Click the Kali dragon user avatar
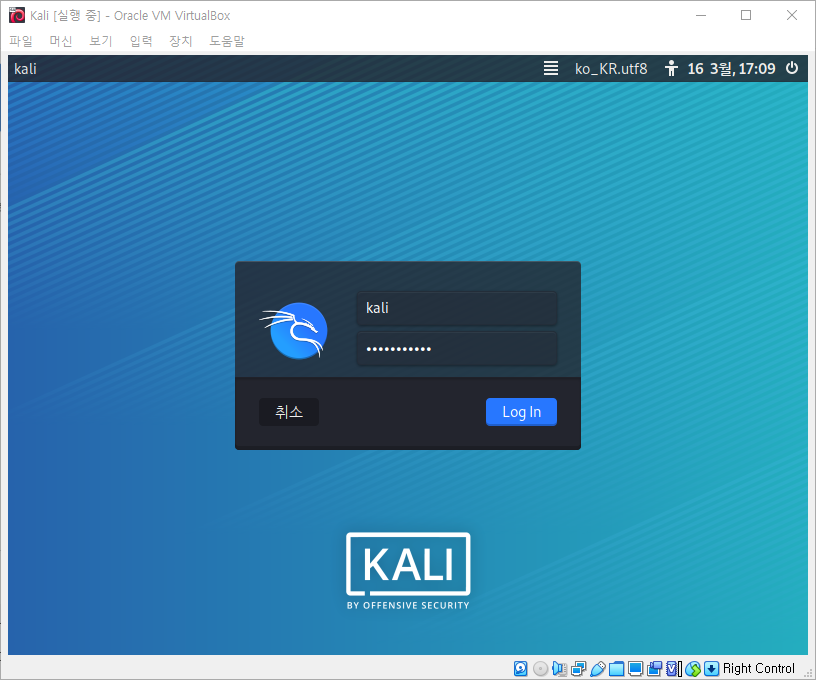This screenshot has width=816, height=680. [295, 330]
